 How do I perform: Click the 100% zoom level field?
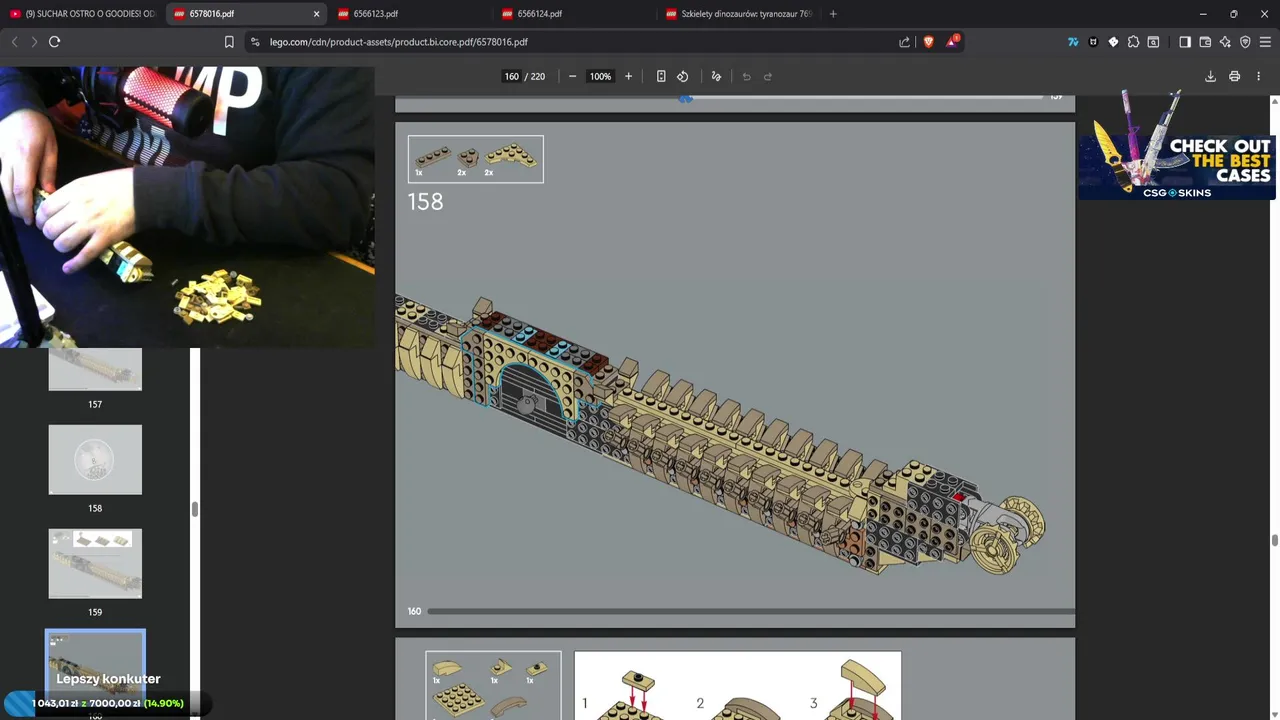(x=600, y=76)
